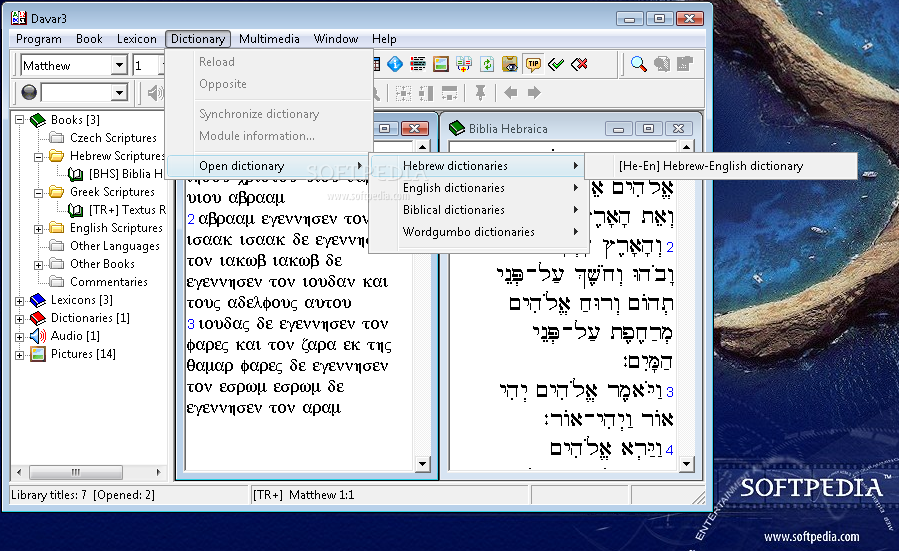The width and height of the screenshot is (899, 551).
Task: Click the grayed vertical split layout icon
Action: click(426, 93)
